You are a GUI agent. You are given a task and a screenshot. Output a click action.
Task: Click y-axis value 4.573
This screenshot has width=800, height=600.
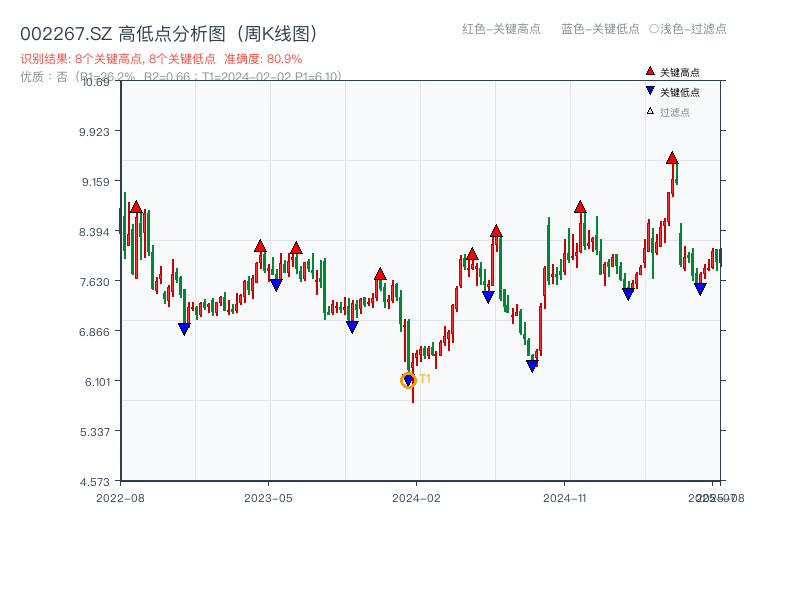pyautogui.click(x=94, y=482)
